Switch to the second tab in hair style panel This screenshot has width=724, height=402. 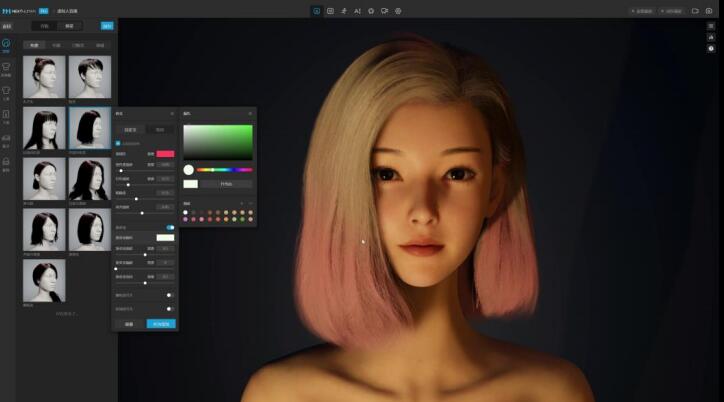coord(159,129)
